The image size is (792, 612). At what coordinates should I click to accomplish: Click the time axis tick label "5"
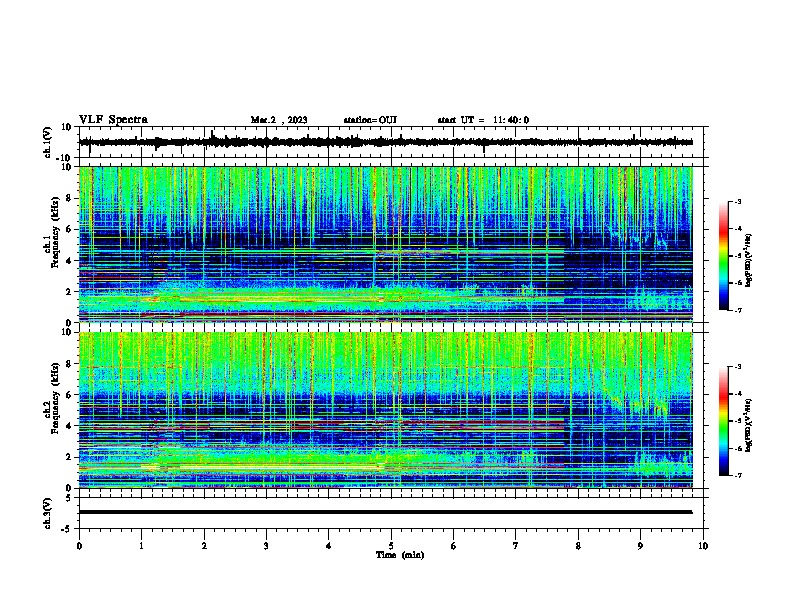pyautogui.click(x=391, y=545)
